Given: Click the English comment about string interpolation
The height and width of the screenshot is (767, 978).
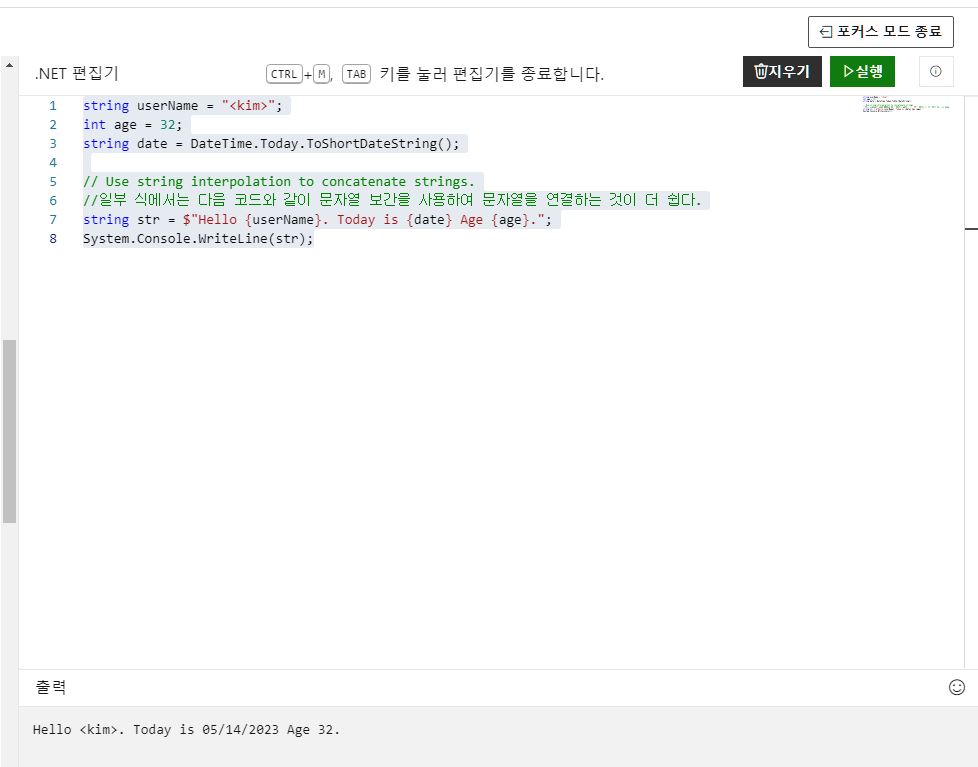Looking at the screenshot, I should point(279,182).
